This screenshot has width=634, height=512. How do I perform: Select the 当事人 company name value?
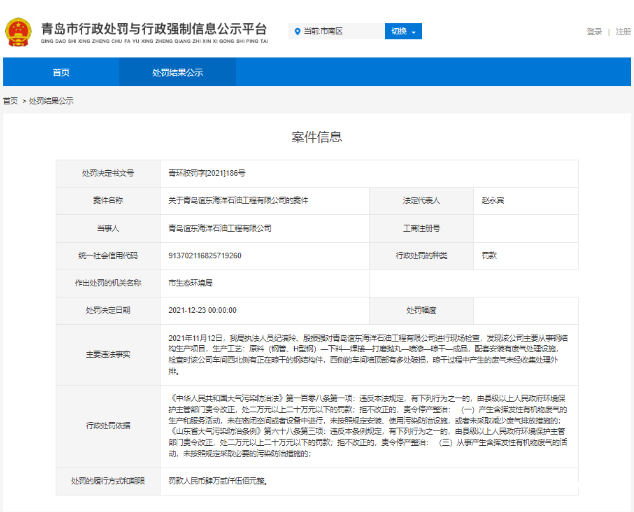[x=220, y=228]
